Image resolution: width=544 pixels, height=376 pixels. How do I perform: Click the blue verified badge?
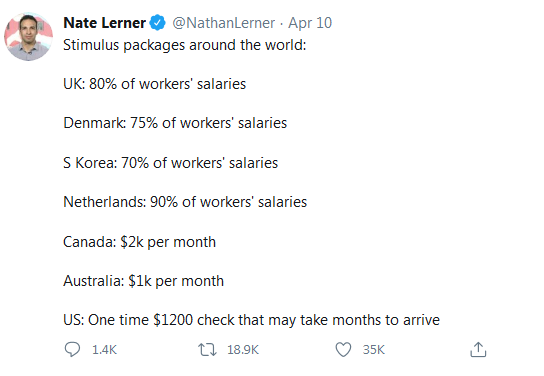coord(158,23)
